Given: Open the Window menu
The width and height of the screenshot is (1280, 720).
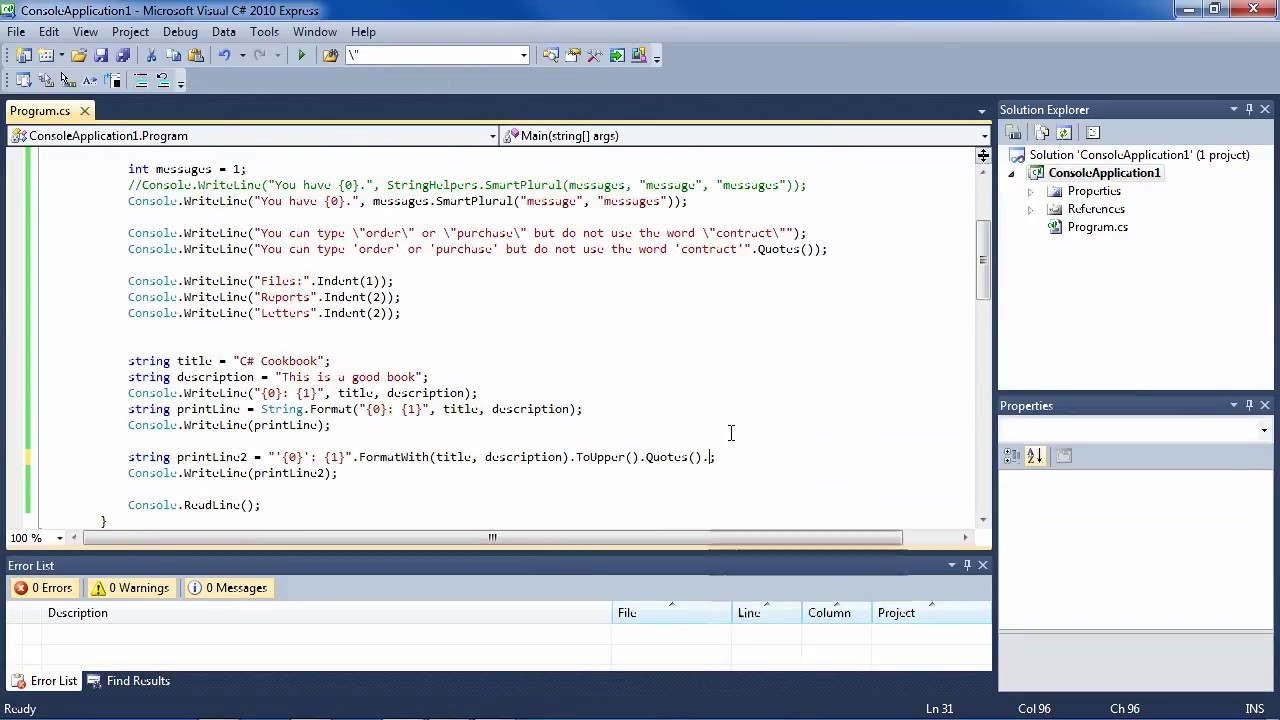Looking at the screenshot, I should [315, 32].
